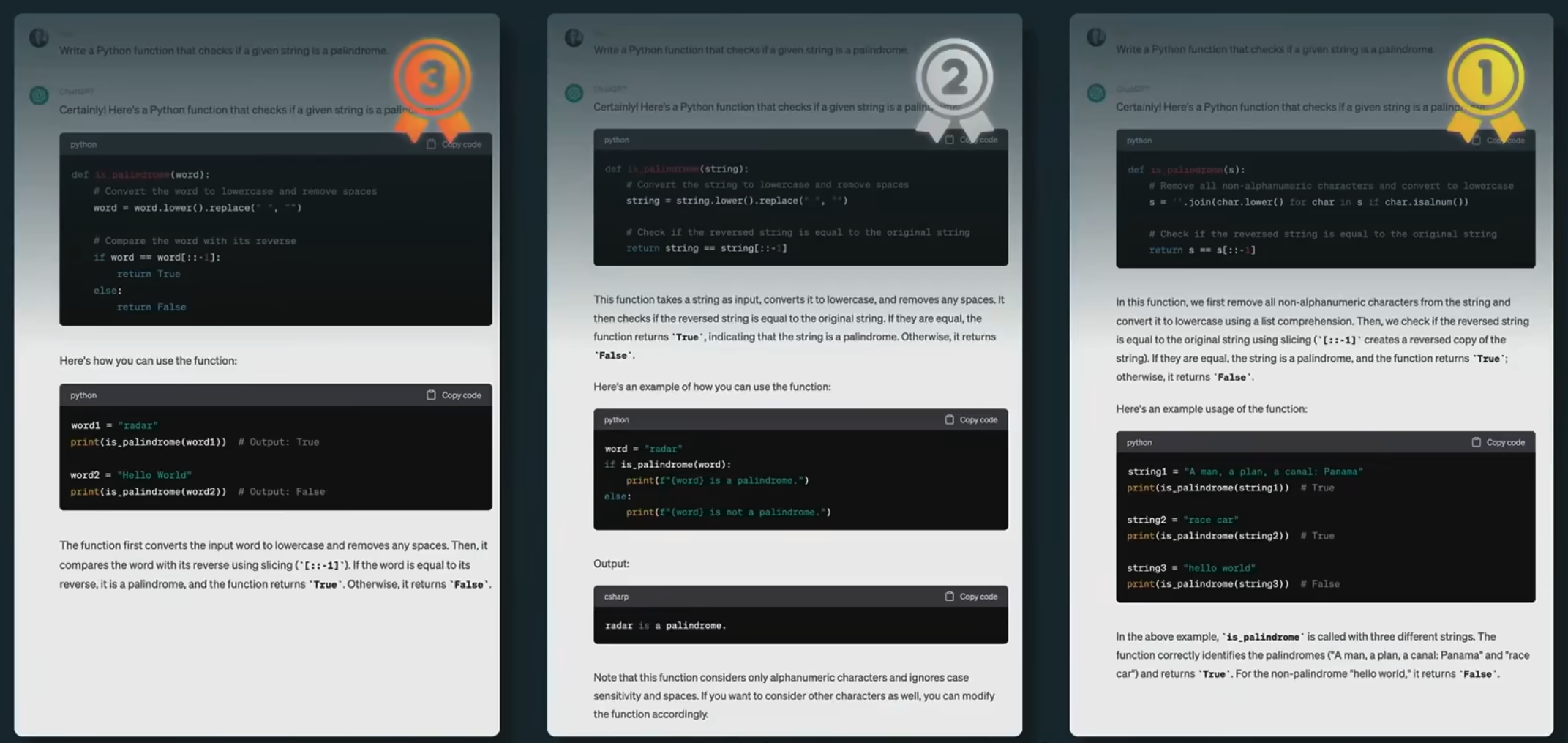Image resolution: width=1568 pixels, height=743 pixels.
Task: Click the user avatar in the left panel
Action: point(39,37)
